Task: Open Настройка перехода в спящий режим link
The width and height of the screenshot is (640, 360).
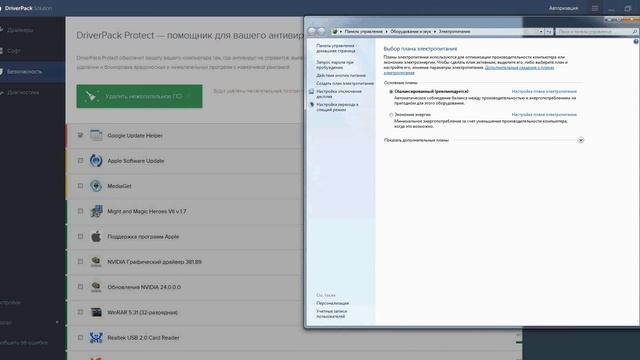Action: coord(337,107)
